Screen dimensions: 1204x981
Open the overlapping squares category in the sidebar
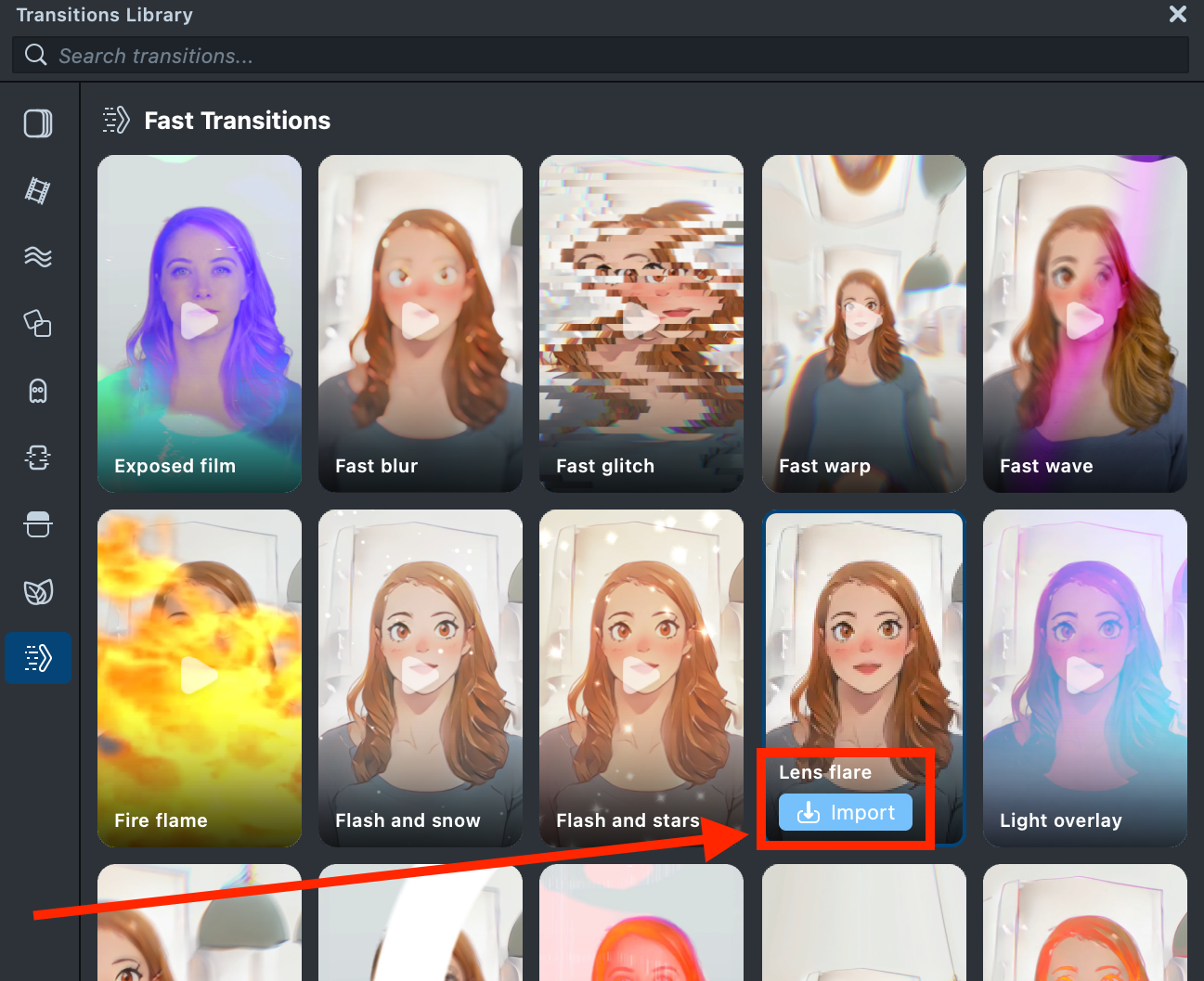tap(38, 324)
